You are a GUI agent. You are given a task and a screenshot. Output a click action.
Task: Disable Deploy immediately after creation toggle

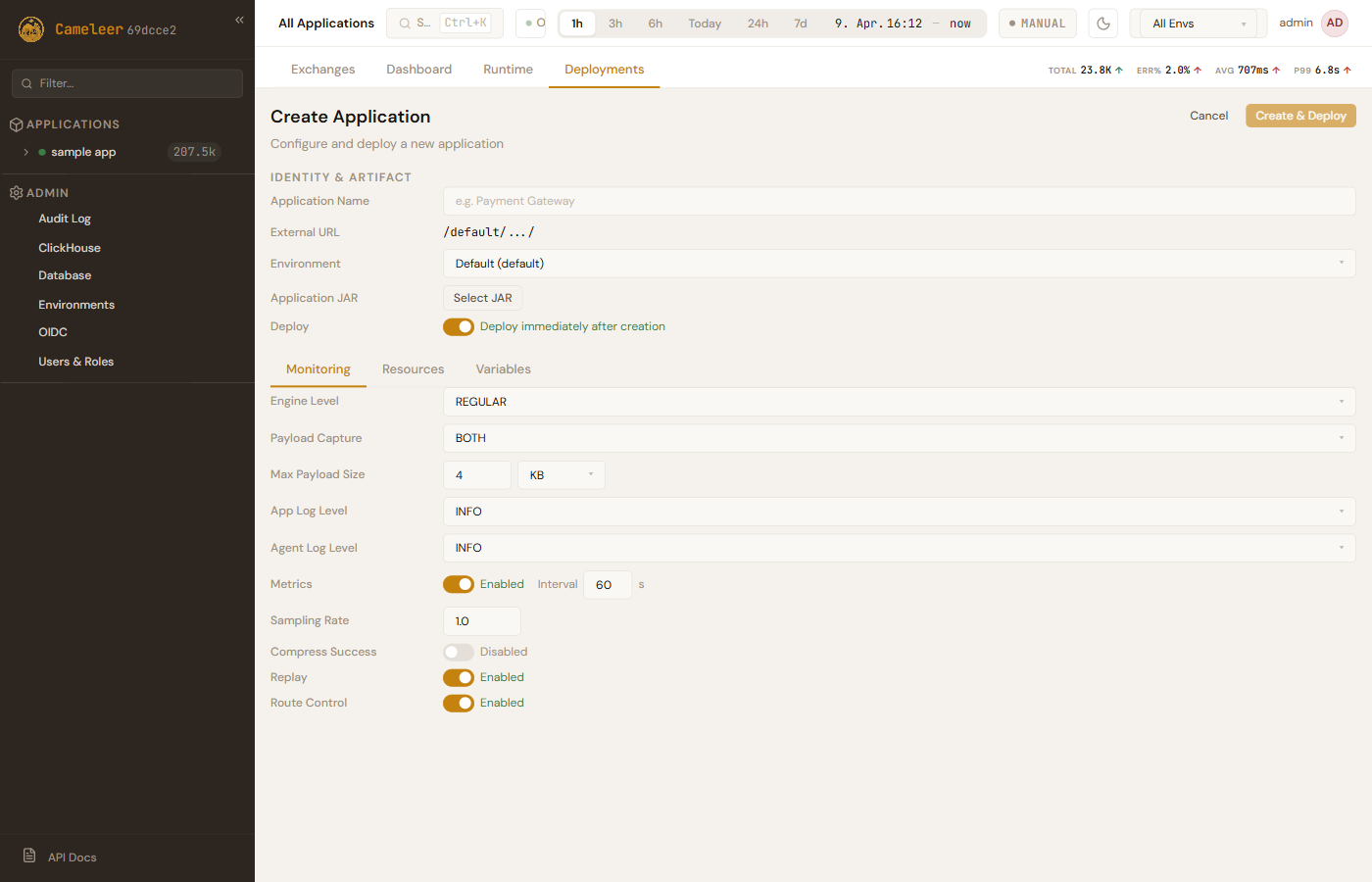click(x=458, y=327)
